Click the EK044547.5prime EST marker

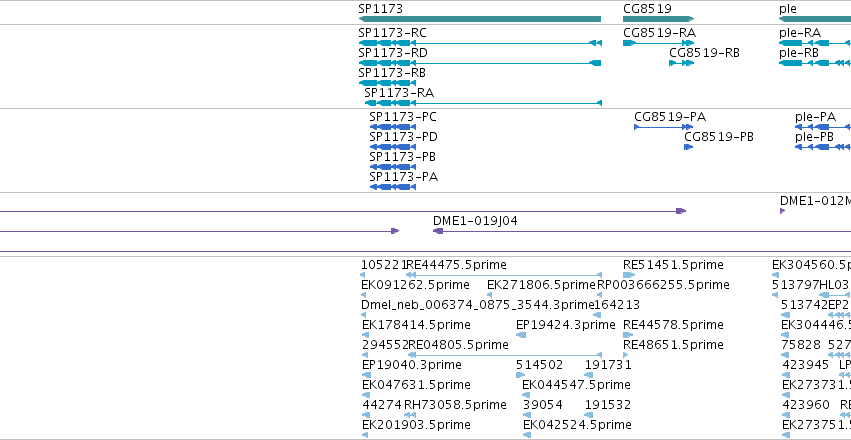(x=526, y=396)
